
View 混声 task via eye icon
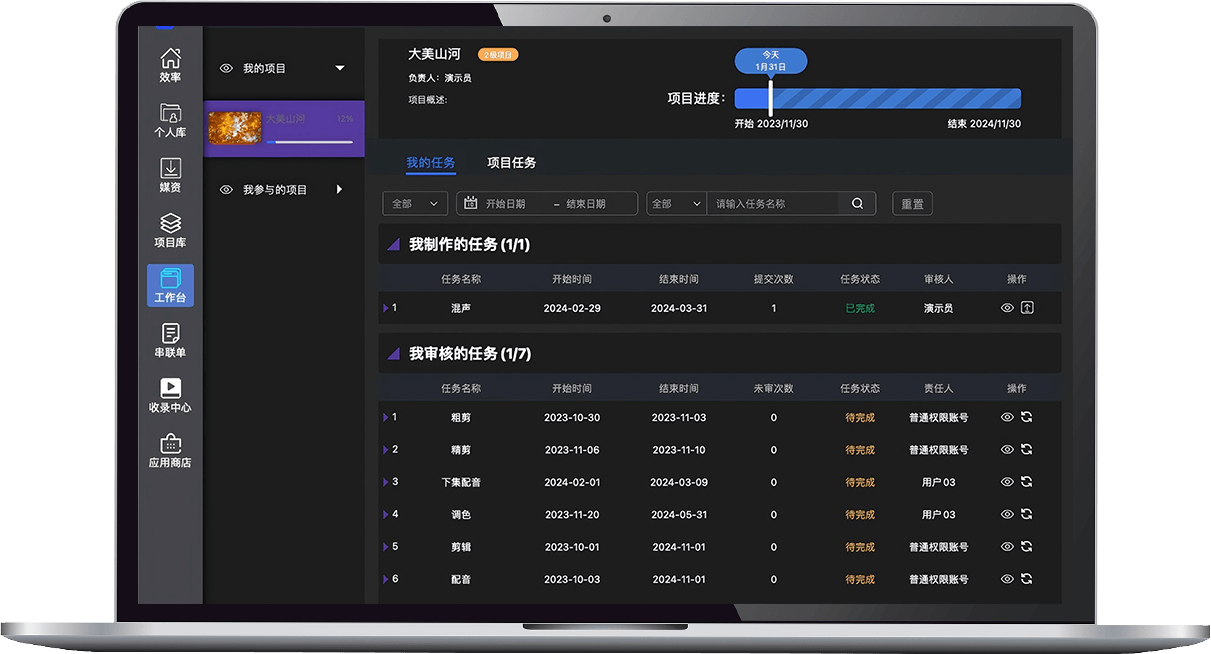1007,308
